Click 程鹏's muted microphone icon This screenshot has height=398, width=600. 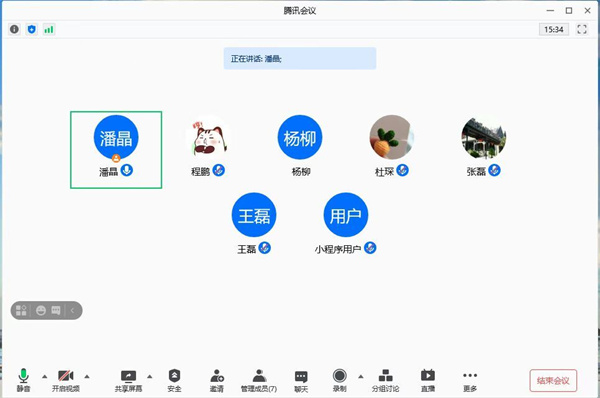pos(218,170)
